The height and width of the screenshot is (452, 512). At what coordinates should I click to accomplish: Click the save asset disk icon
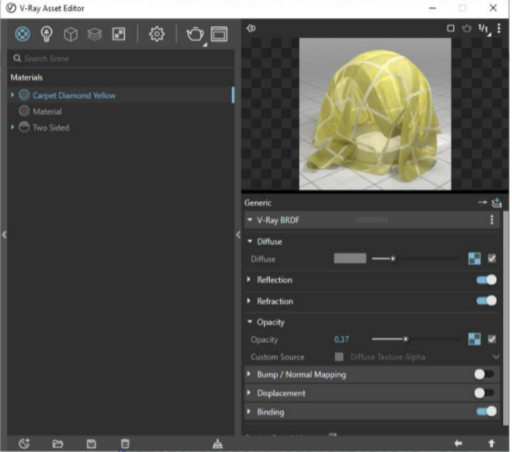click(91, 444)
